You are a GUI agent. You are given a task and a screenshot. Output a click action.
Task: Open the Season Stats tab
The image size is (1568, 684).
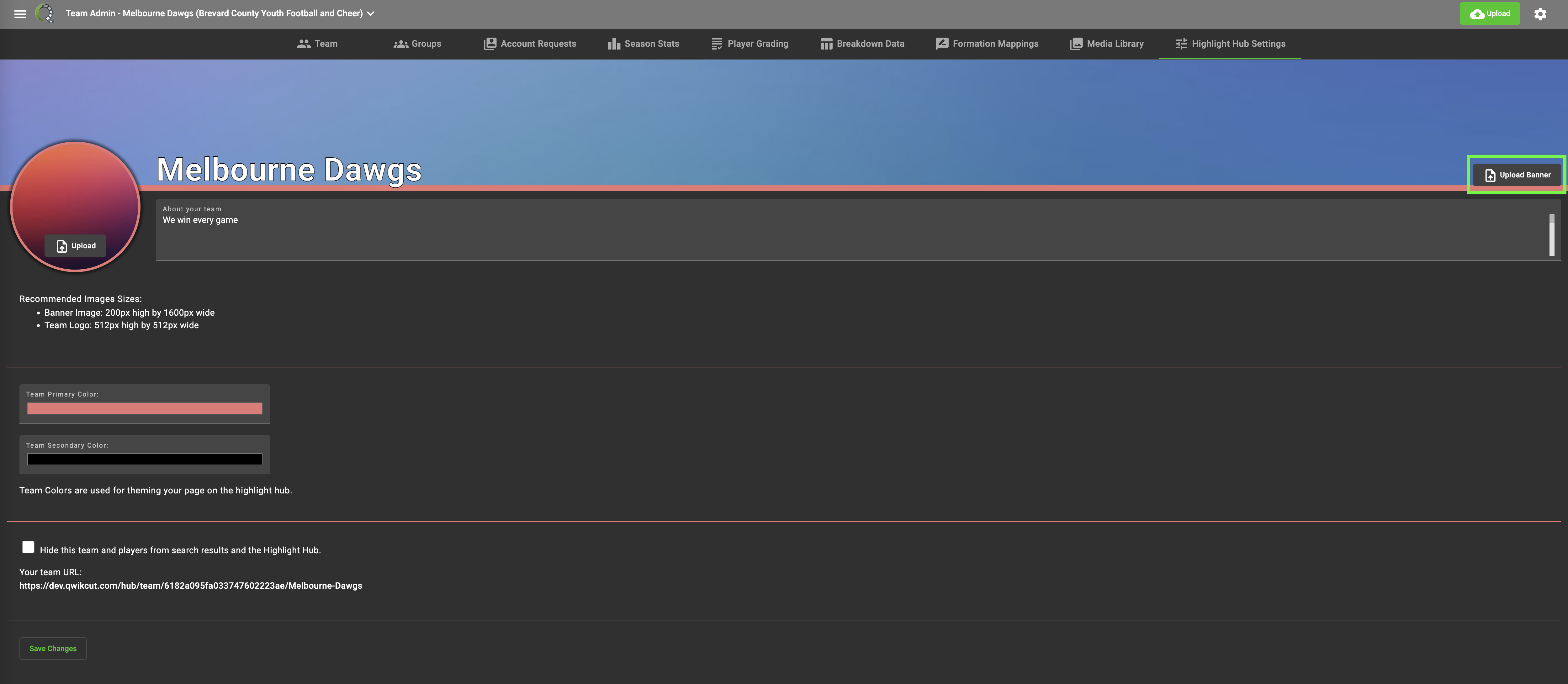(644, 44)
